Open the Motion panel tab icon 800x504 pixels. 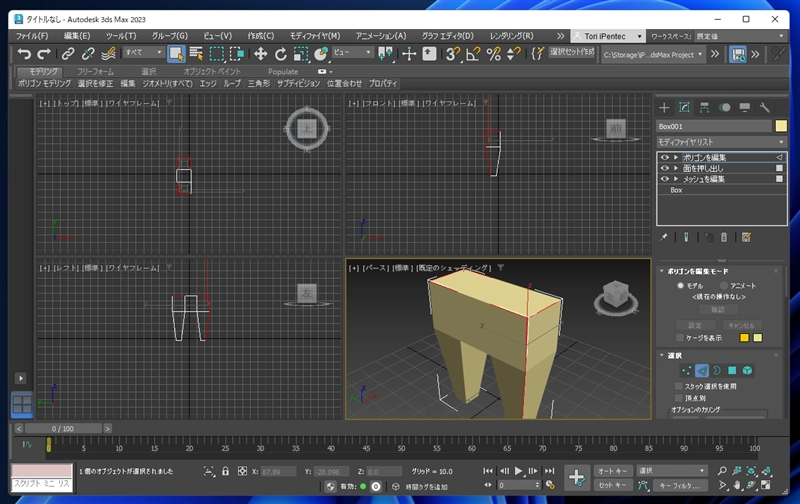(724, 107)
